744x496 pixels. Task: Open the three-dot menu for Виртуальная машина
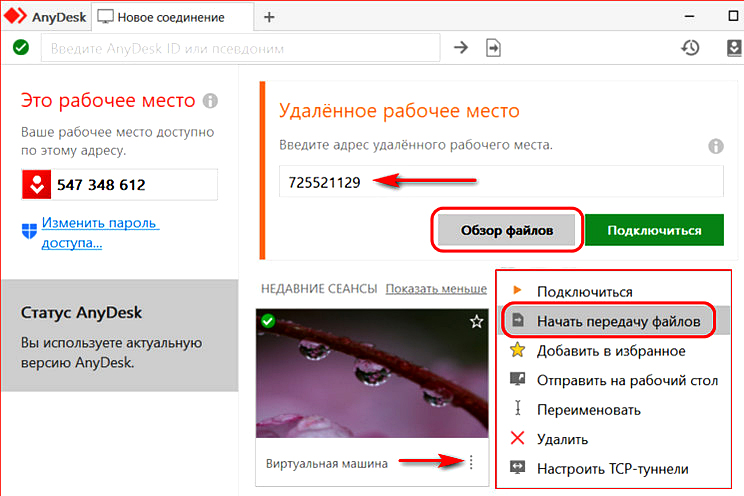pos(471,462)
